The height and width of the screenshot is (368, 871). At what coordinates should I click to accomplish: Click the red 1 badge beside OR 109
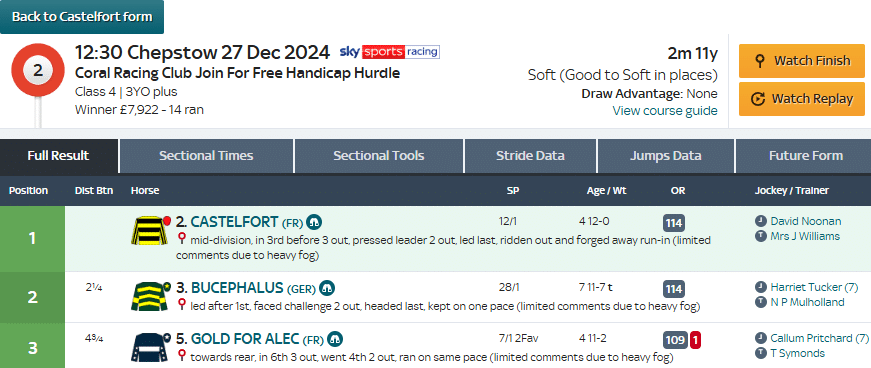pos(695,340)
